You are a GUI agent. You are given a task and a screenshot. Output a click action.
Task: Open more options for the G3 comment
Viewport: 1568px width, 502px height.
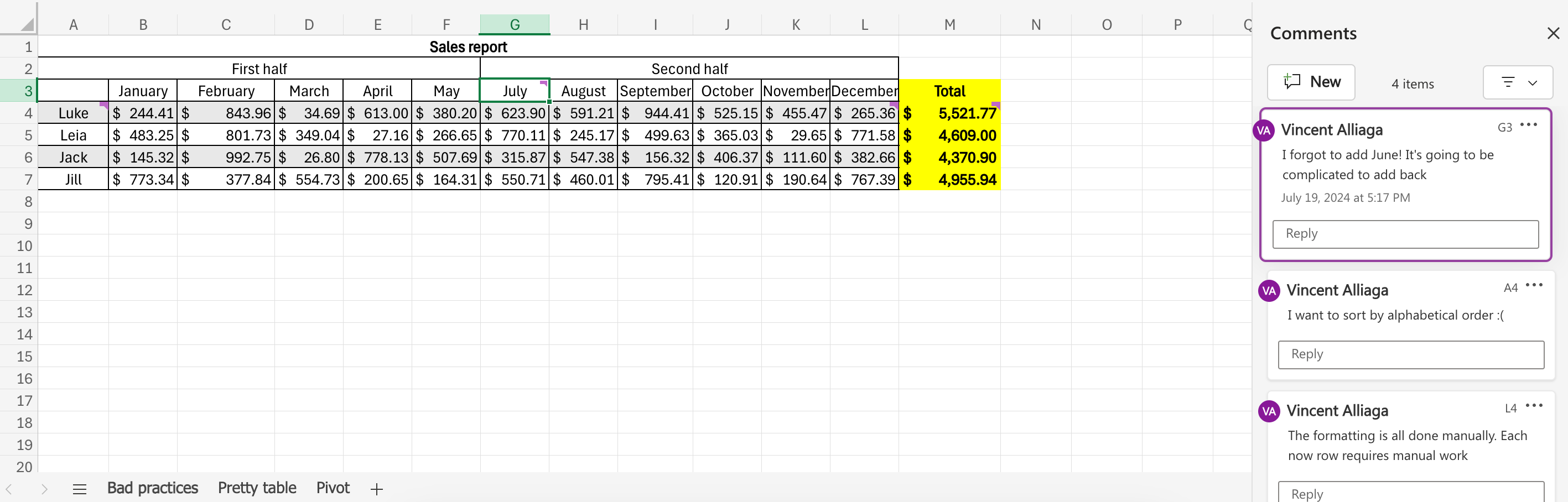[1528, 125]
